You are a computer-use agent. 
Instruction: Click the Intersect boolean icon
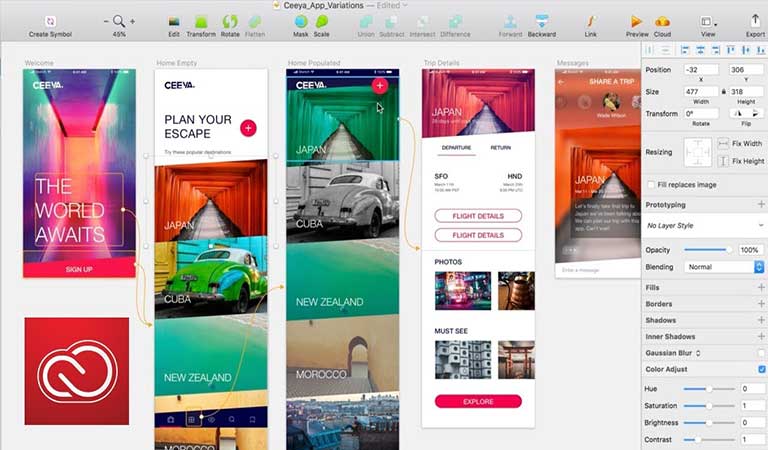(422, 22)
